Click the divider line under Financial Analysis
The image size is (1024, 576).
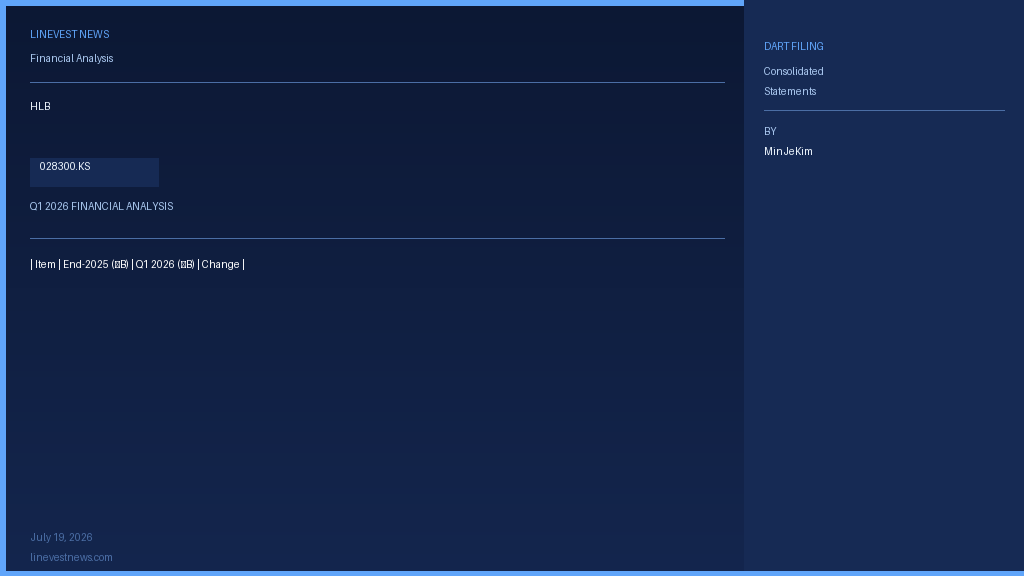pos(377,82)
